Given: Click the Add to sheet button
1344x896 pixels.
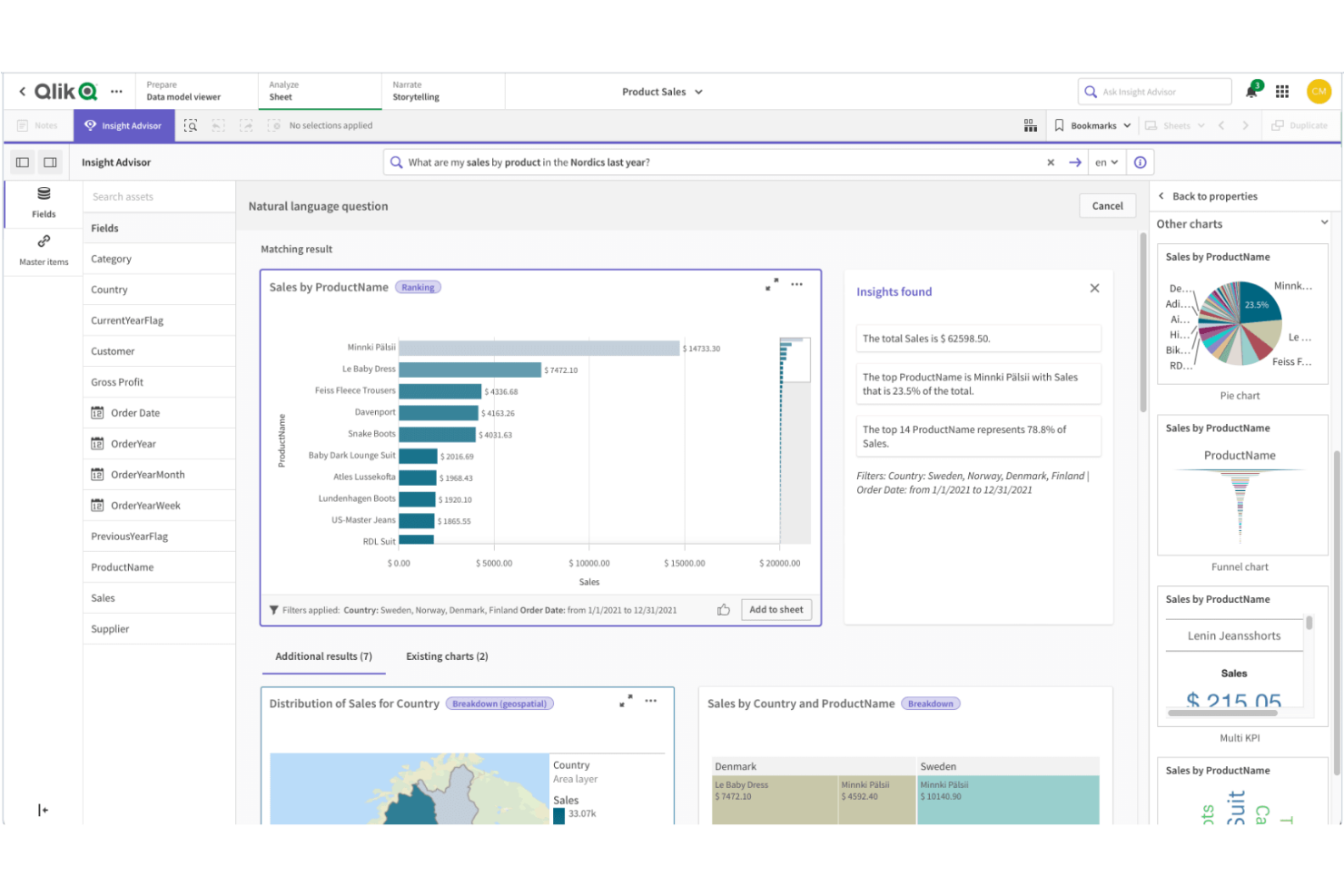Looking at the screenshot, I should click(x=776, y=609).
